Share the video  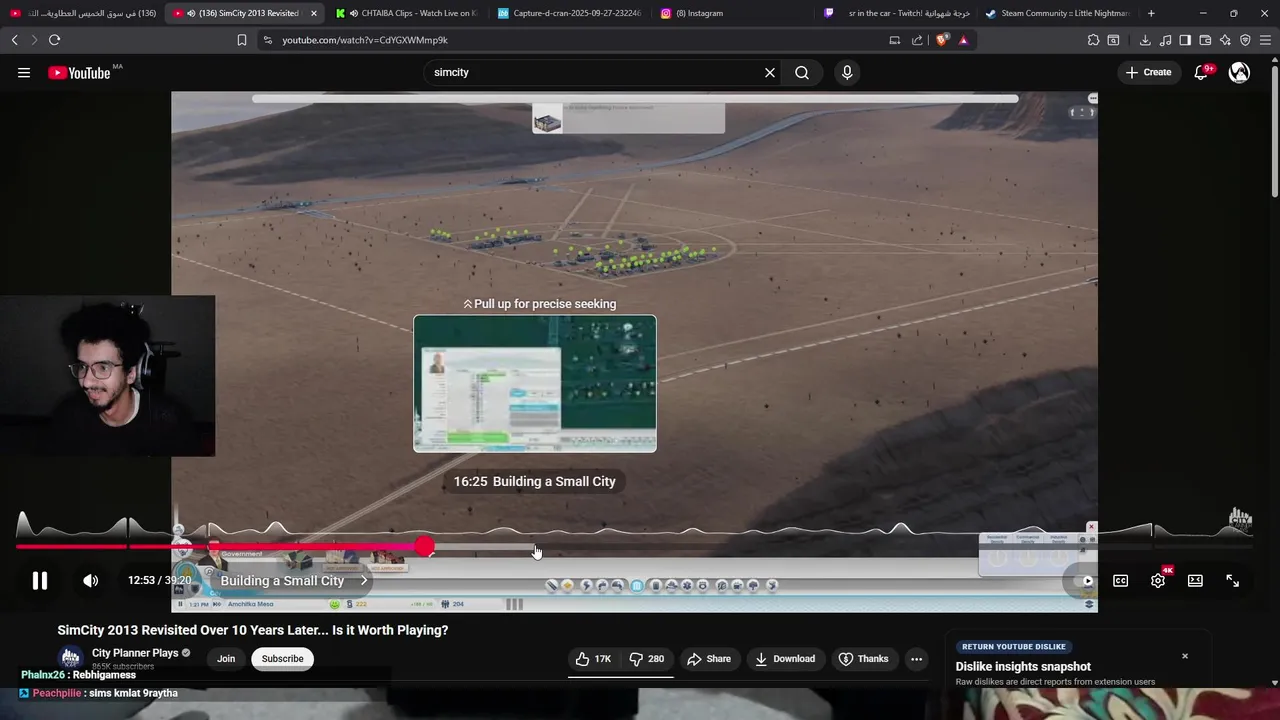(709, 658)
